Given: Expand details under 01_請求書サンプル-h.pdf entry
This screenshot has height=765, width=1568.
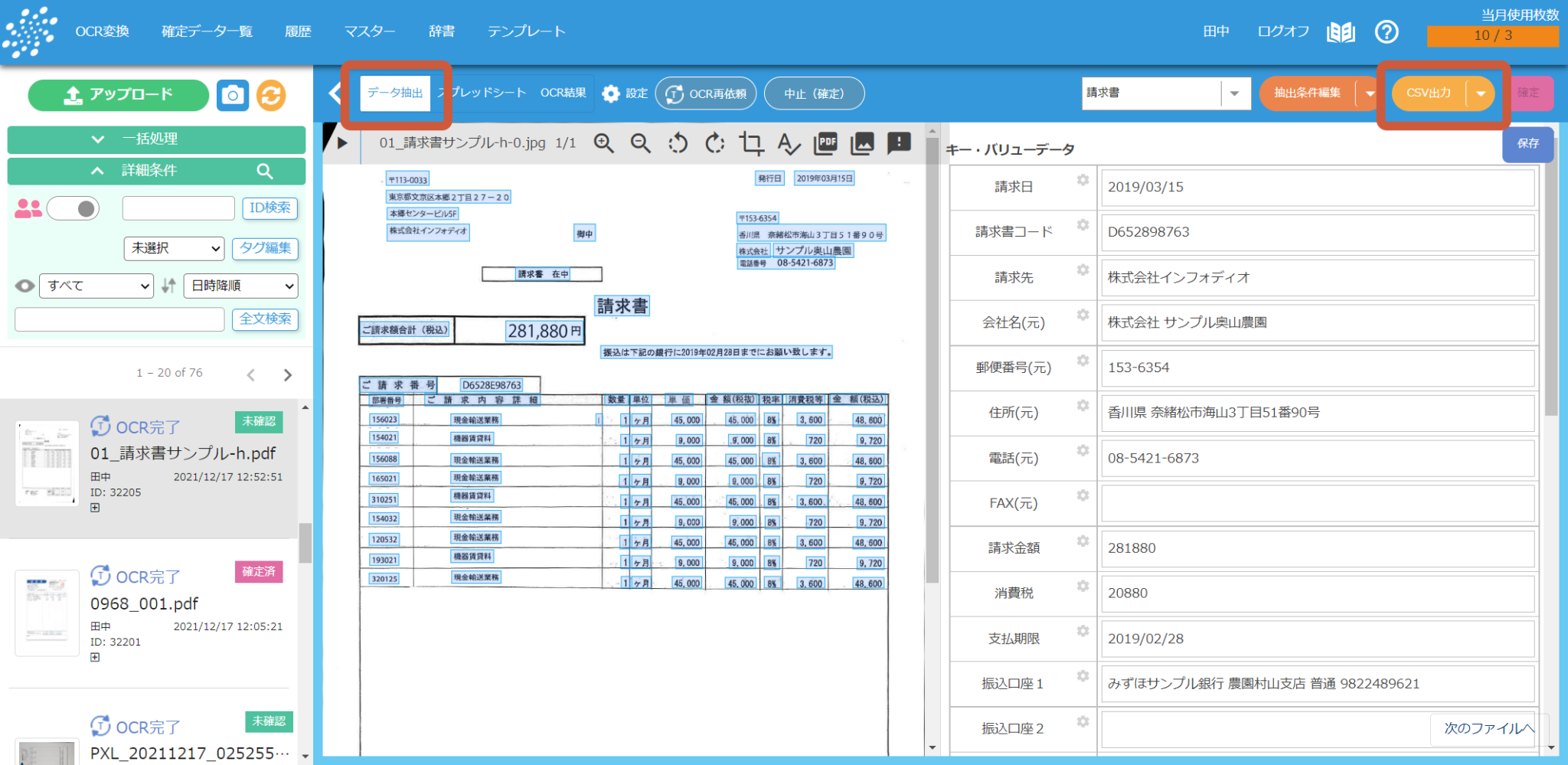Looking at the screenshot, I should [95, 508].
